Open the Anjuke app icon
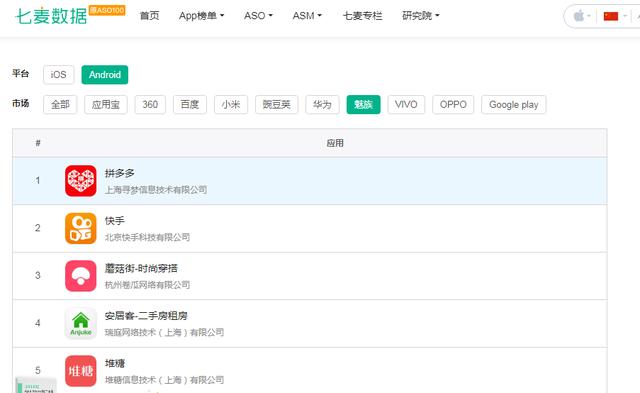Image resolution: width=640 pixels, height=393 pixels. pos(81,323)
